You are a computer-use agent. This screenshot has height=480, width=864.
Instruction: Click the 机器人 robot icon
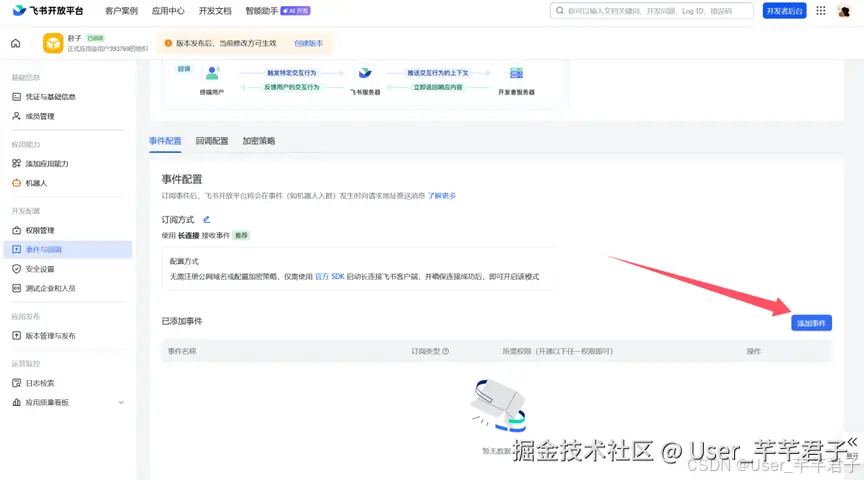[17, 182]
